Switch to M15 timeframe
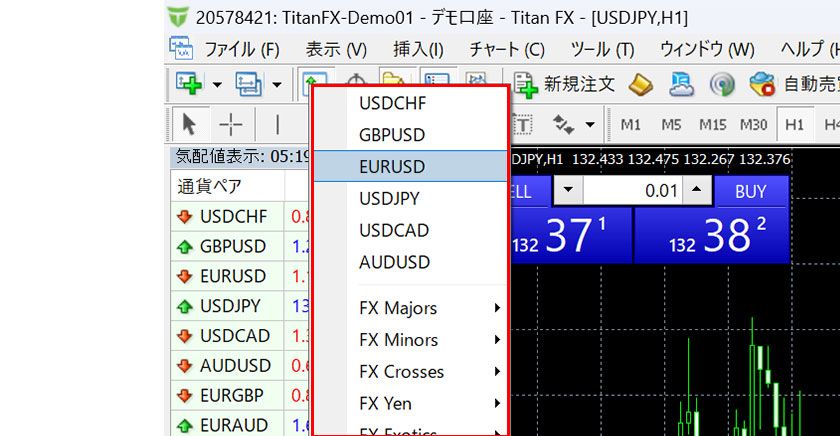 (712, 125)
